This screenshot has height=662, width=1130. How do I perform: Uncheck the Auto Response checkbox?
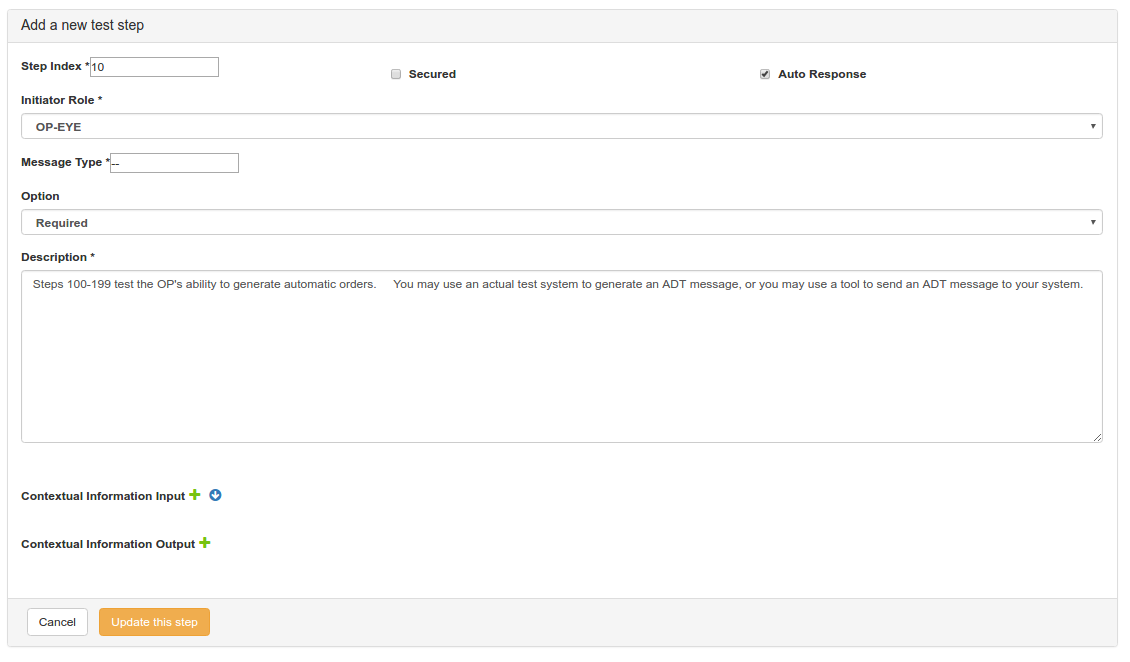pyautogui.click(x=765, y=74)
